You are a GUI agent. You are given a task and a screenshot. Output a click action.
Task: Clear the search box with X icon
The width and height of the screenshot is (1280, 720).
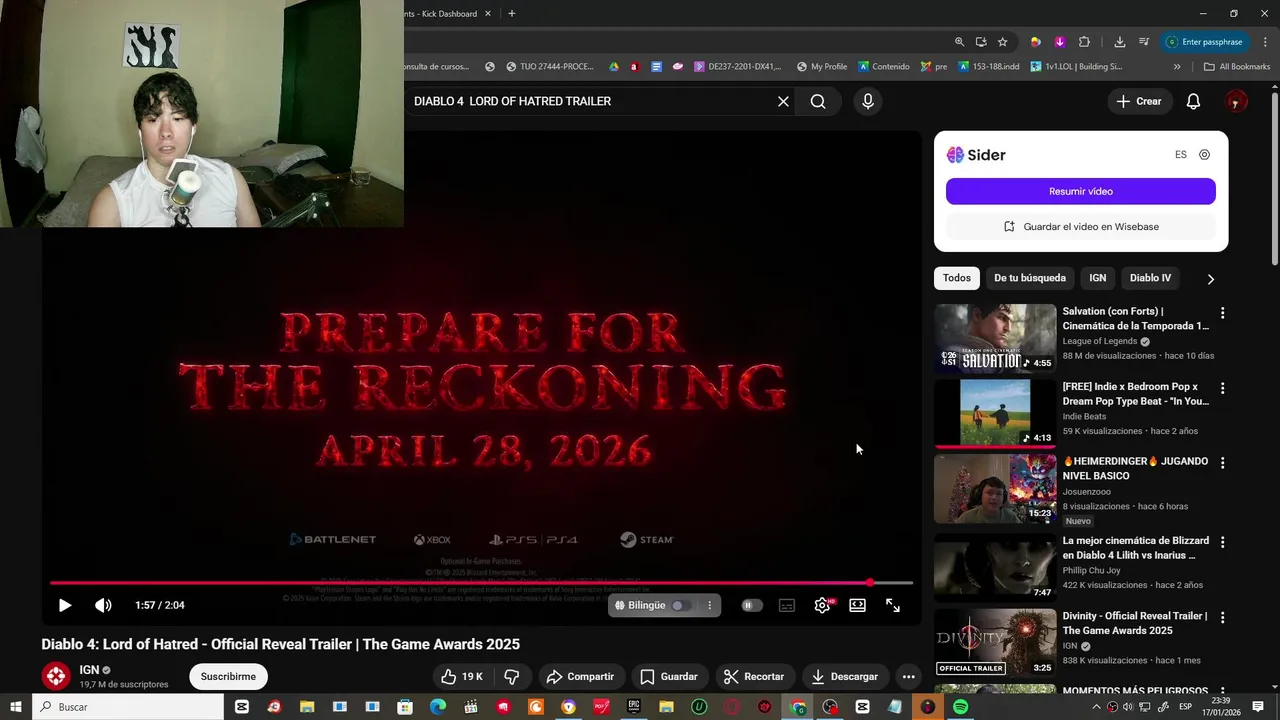click(783, 101)
